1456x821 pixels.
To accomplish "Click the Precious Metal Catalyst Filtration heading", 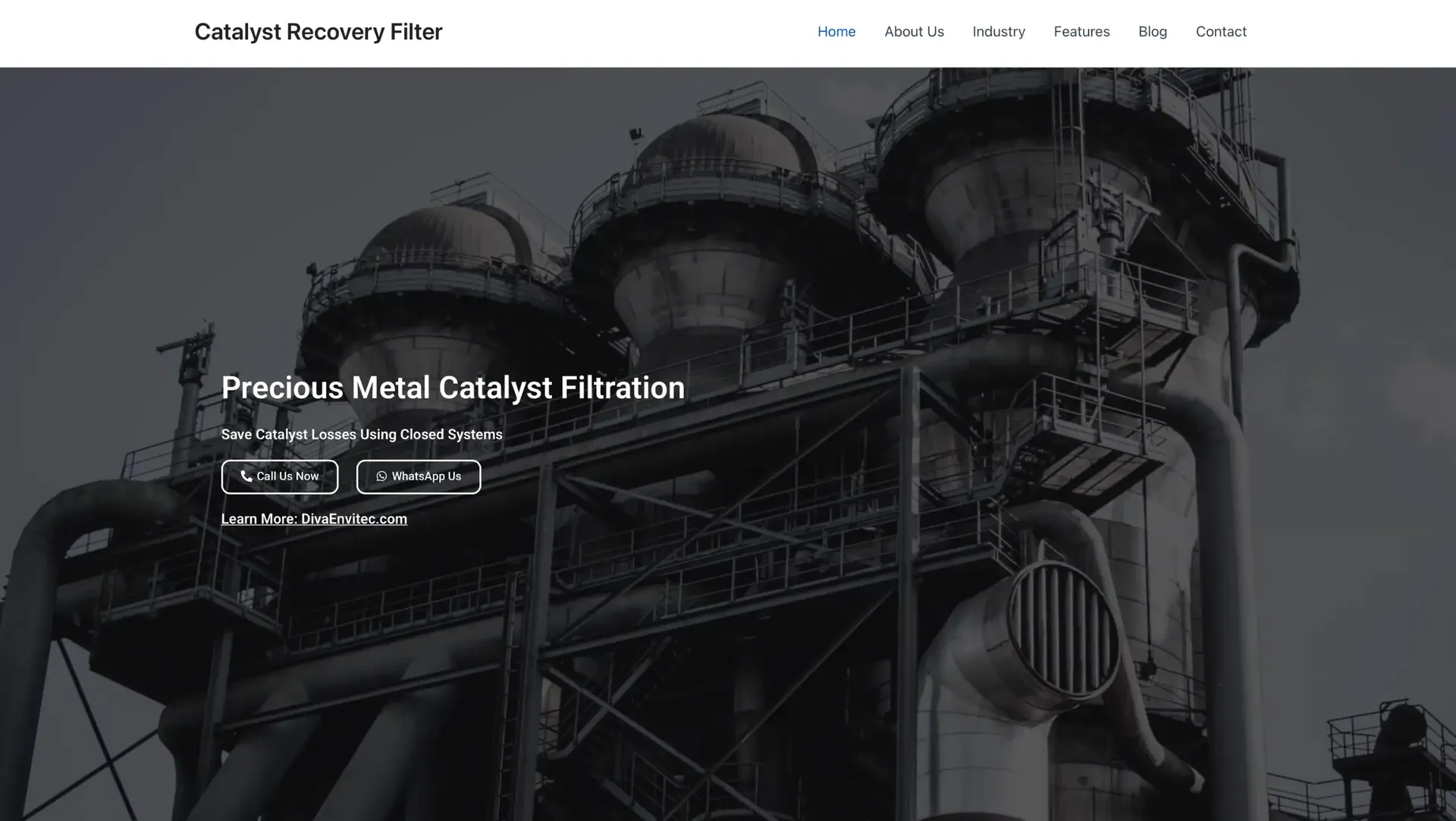I will pos(453,388).
